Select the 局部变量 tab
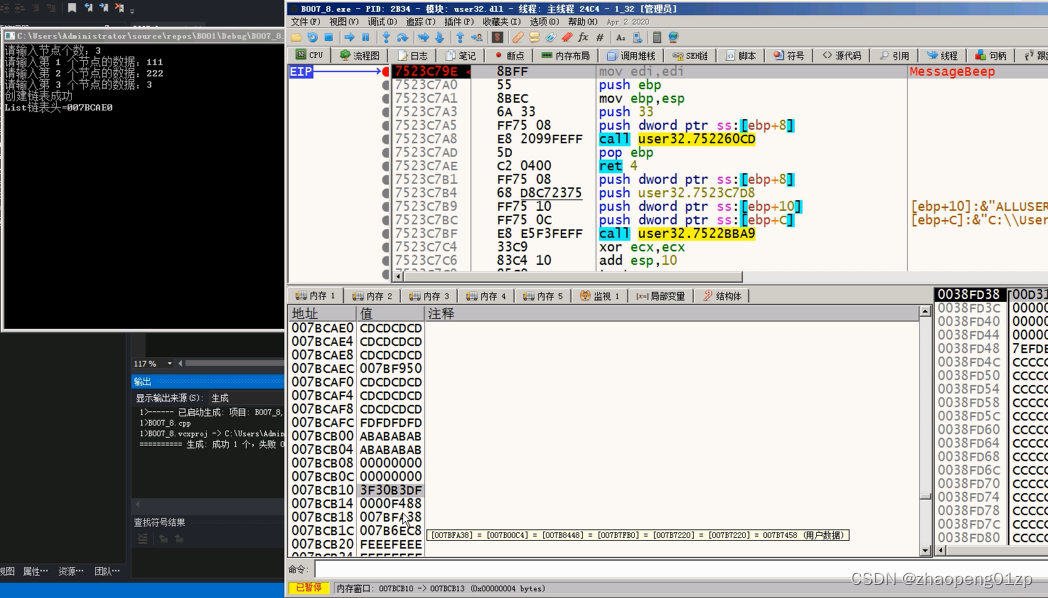 coord(660,296)
